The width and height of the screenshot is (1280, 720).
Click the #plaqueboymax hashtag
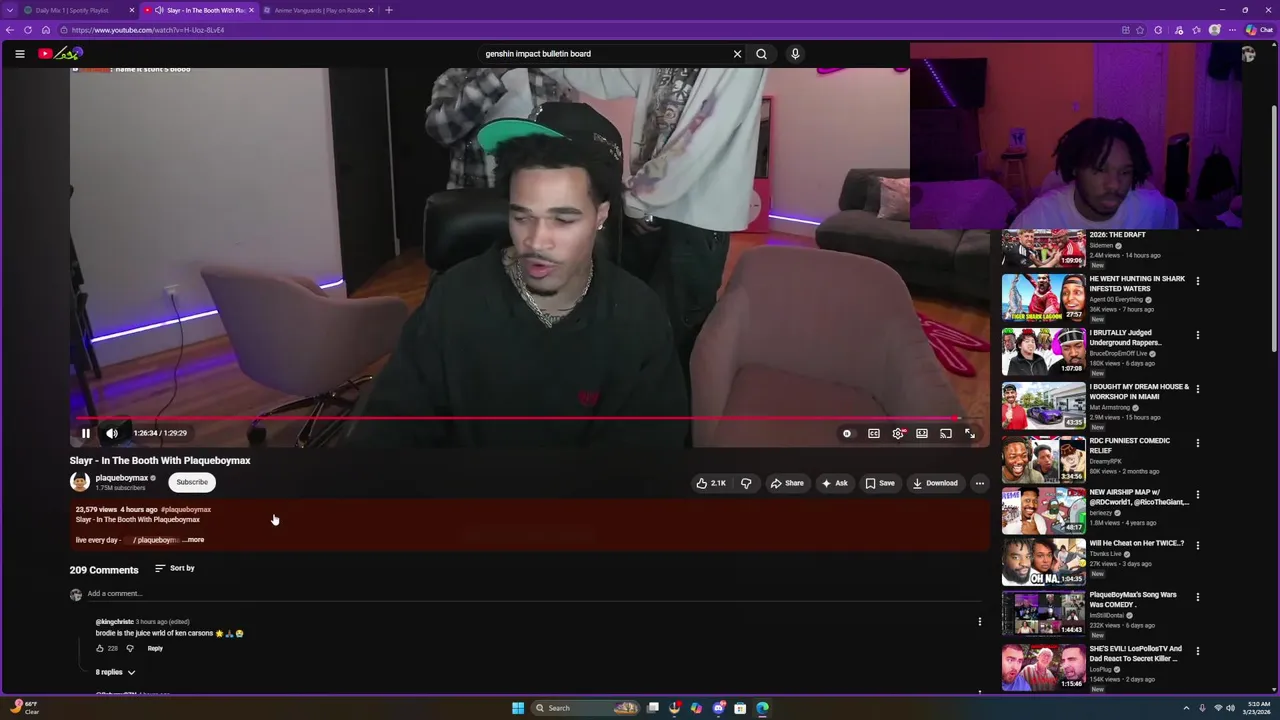point(186,510)
